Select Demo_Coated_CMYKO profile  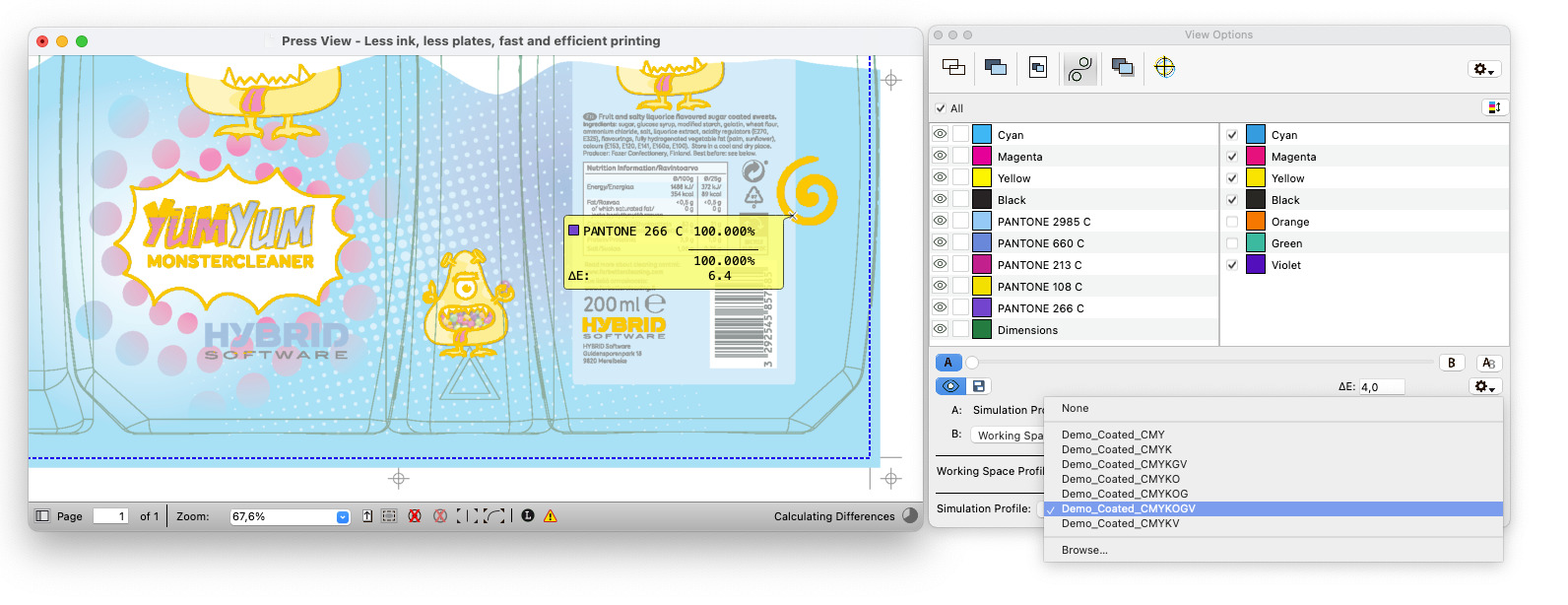pos(1274,479)
